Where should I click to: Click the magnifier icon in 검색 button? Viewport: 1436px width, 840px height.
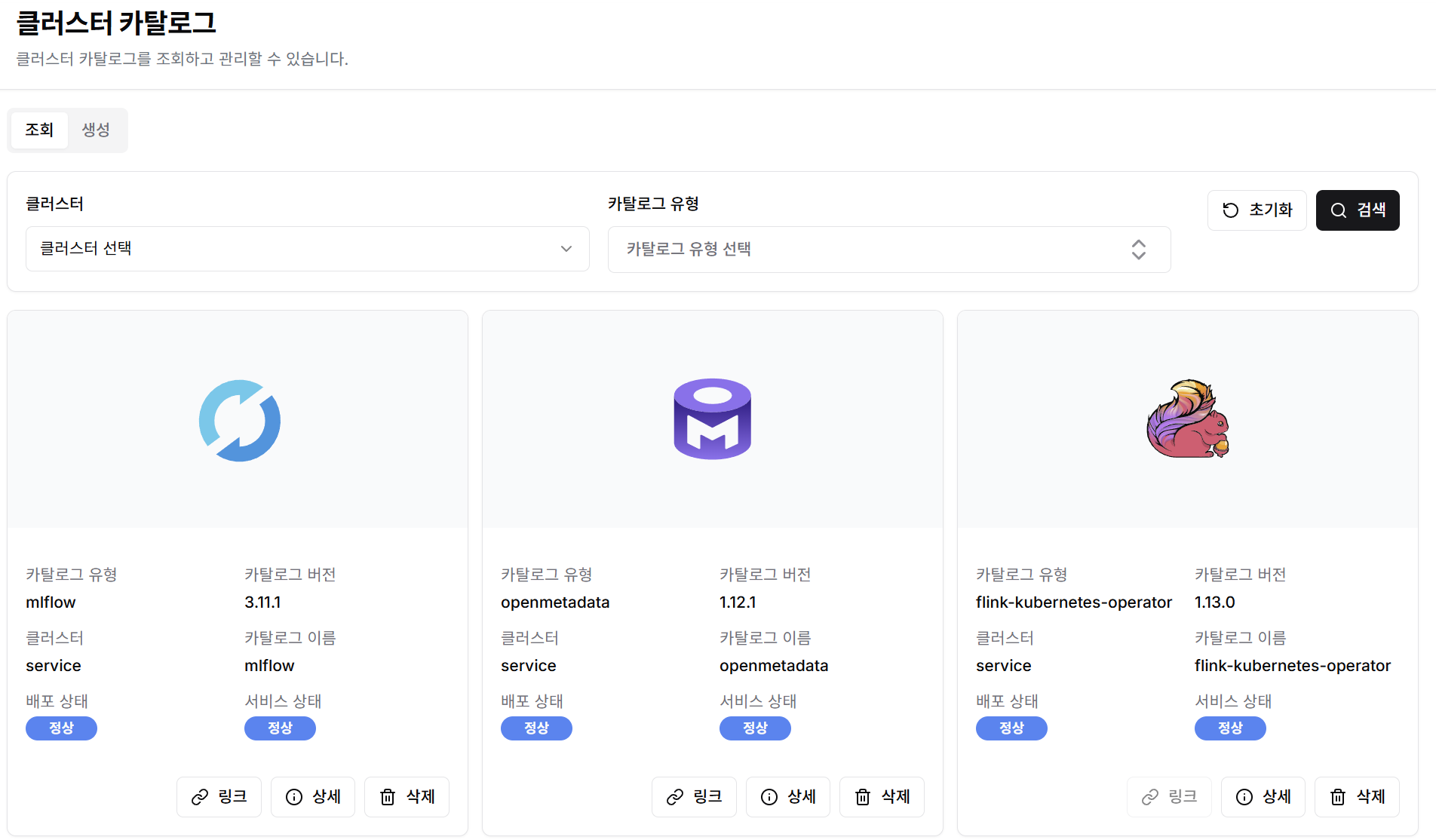1339,210
